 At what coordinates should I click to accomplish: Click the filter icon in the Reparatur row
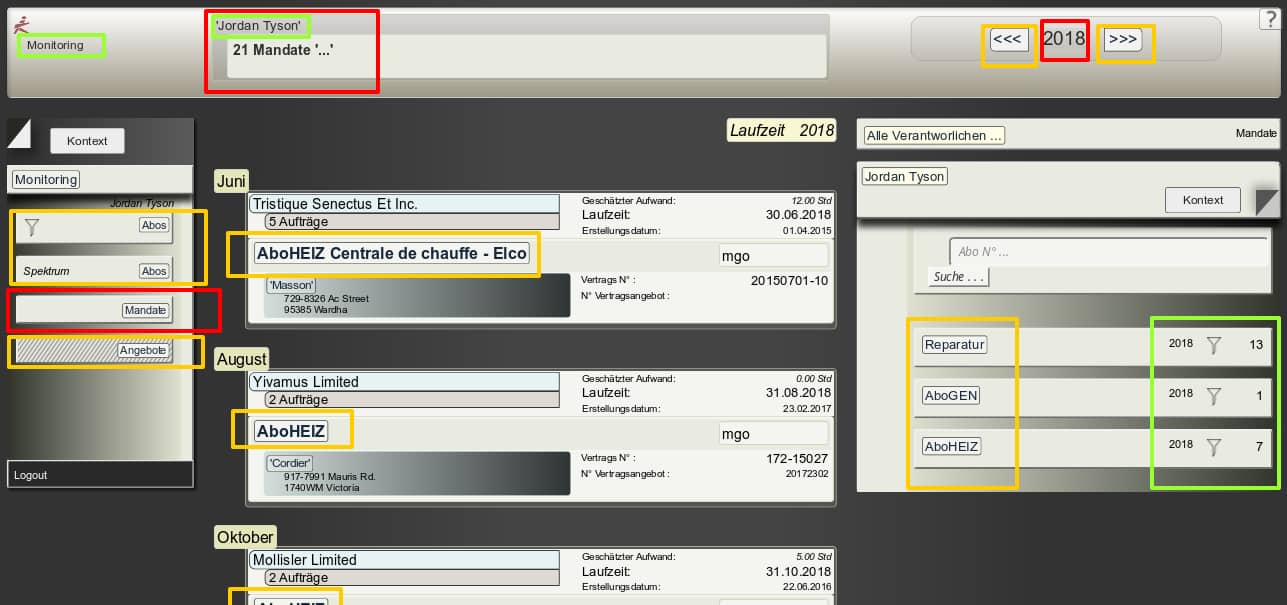pyautogui.click(x=1213, y=345)
